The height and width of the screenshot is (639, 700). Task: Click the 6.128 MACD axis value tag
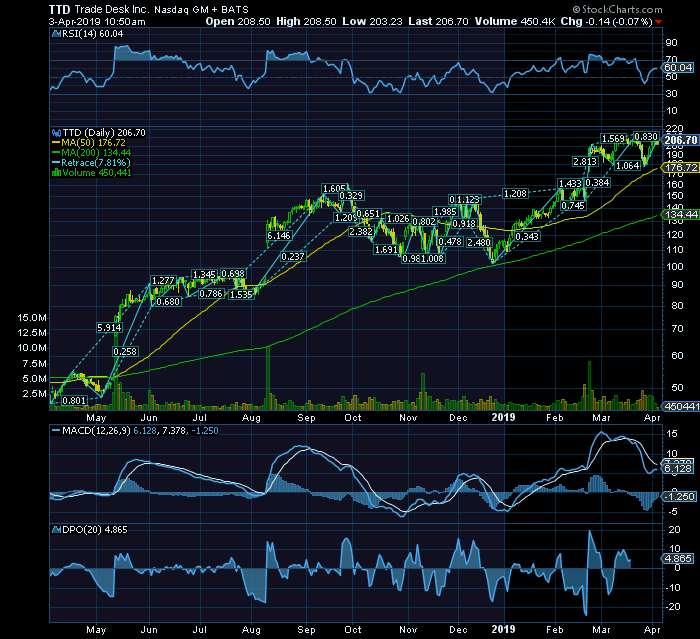click(678, 469)
